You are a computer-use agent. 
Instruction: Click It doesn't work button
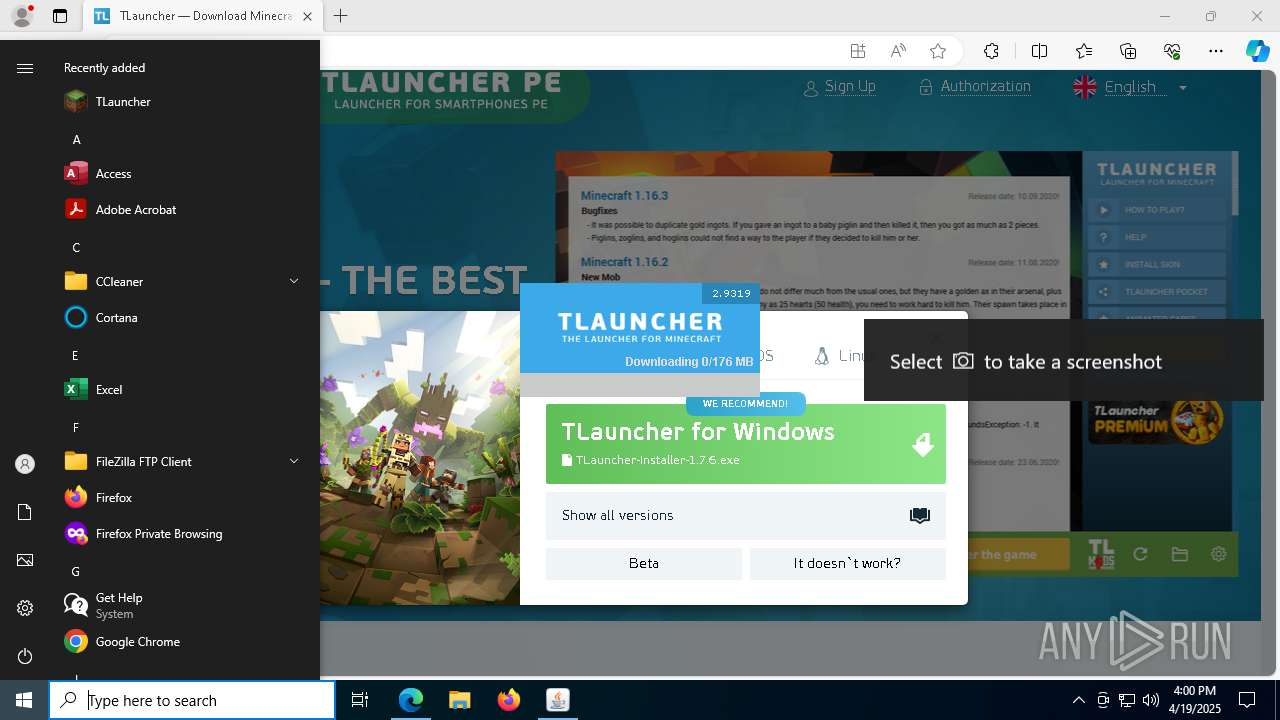pyautogui.click(x=848, y=564)
